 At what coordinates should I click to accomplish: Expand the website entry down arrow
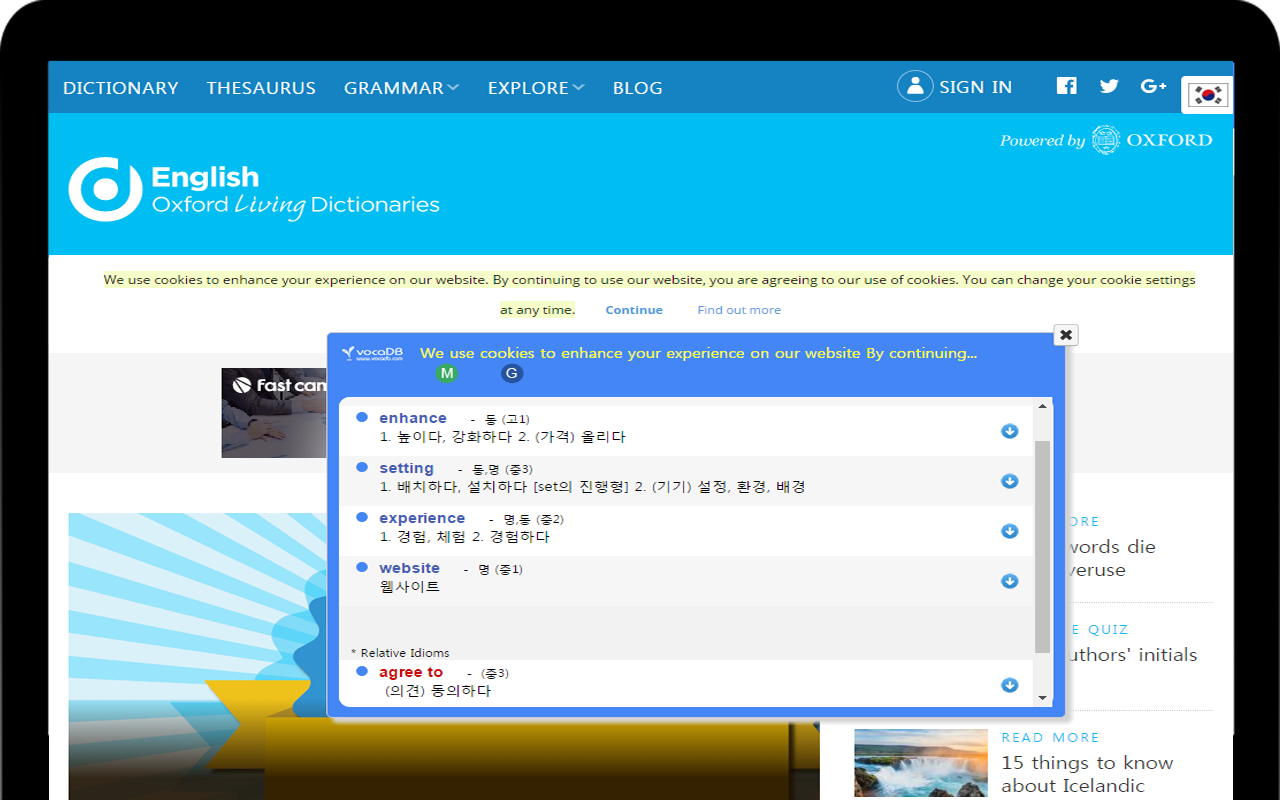(1010, 581)
